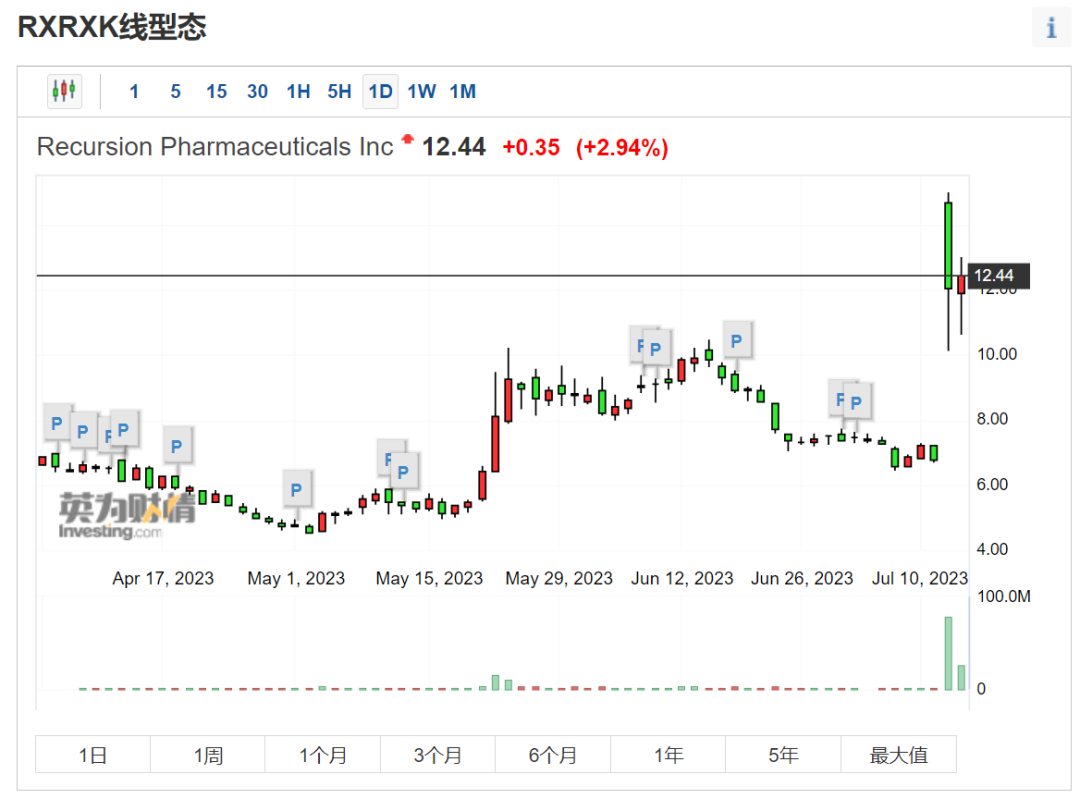Click the single pattern marker after June 12 peak
This screenshot has height=799, width=1080.
(737, 341)
